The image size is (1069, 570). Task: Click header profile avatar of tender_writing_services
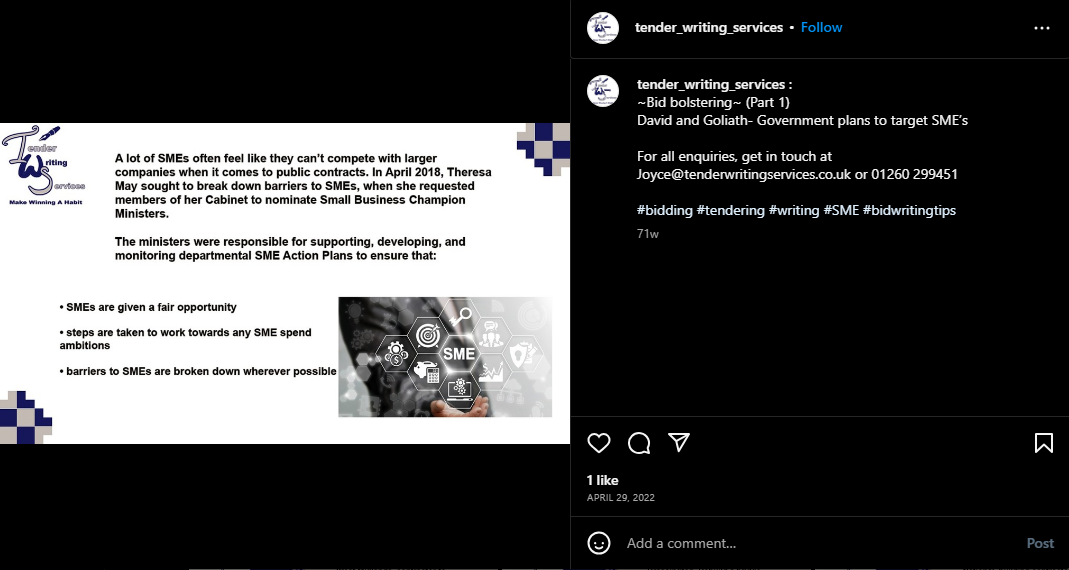tap(603, 28)
